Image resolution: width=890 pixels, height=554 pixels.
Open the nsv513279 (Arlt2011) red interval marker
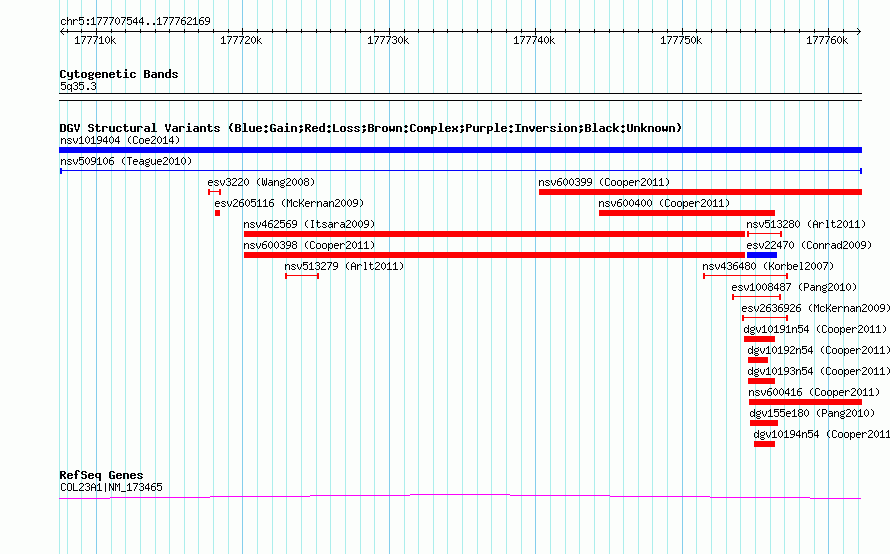pyautogui.click(x=302, y=276)
